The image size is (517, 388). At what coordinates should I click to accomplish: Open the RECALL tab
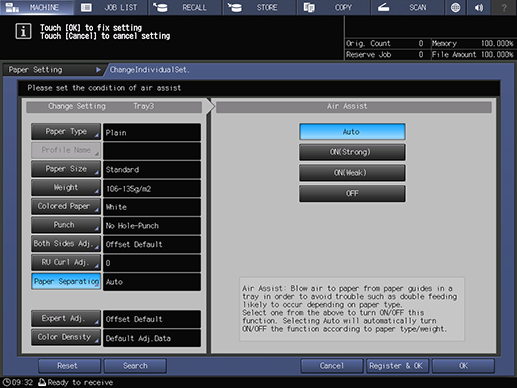185,7
